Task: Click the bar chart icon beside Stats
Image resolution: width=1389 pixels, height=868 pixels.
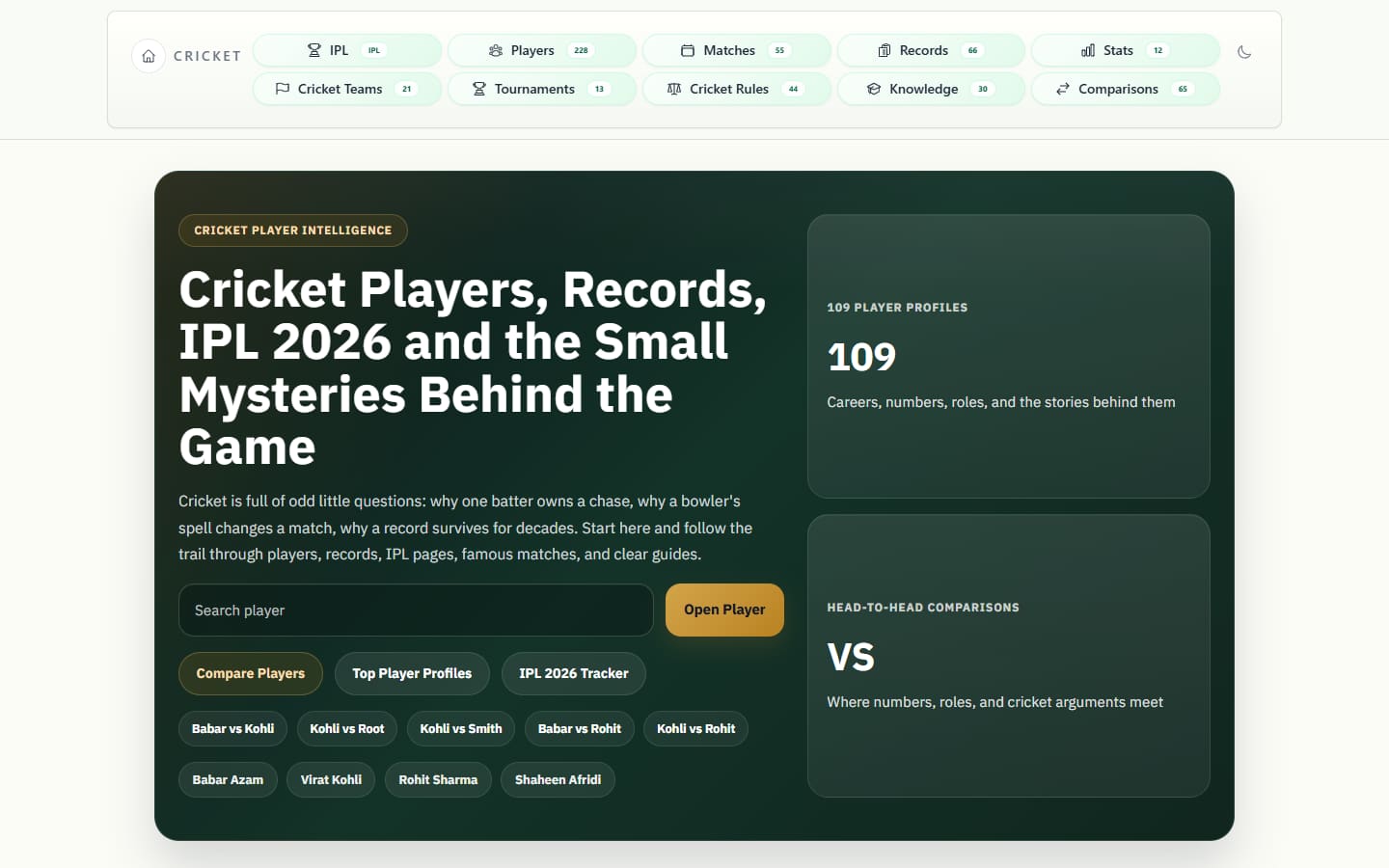Action: click(x=1088, y=50)
